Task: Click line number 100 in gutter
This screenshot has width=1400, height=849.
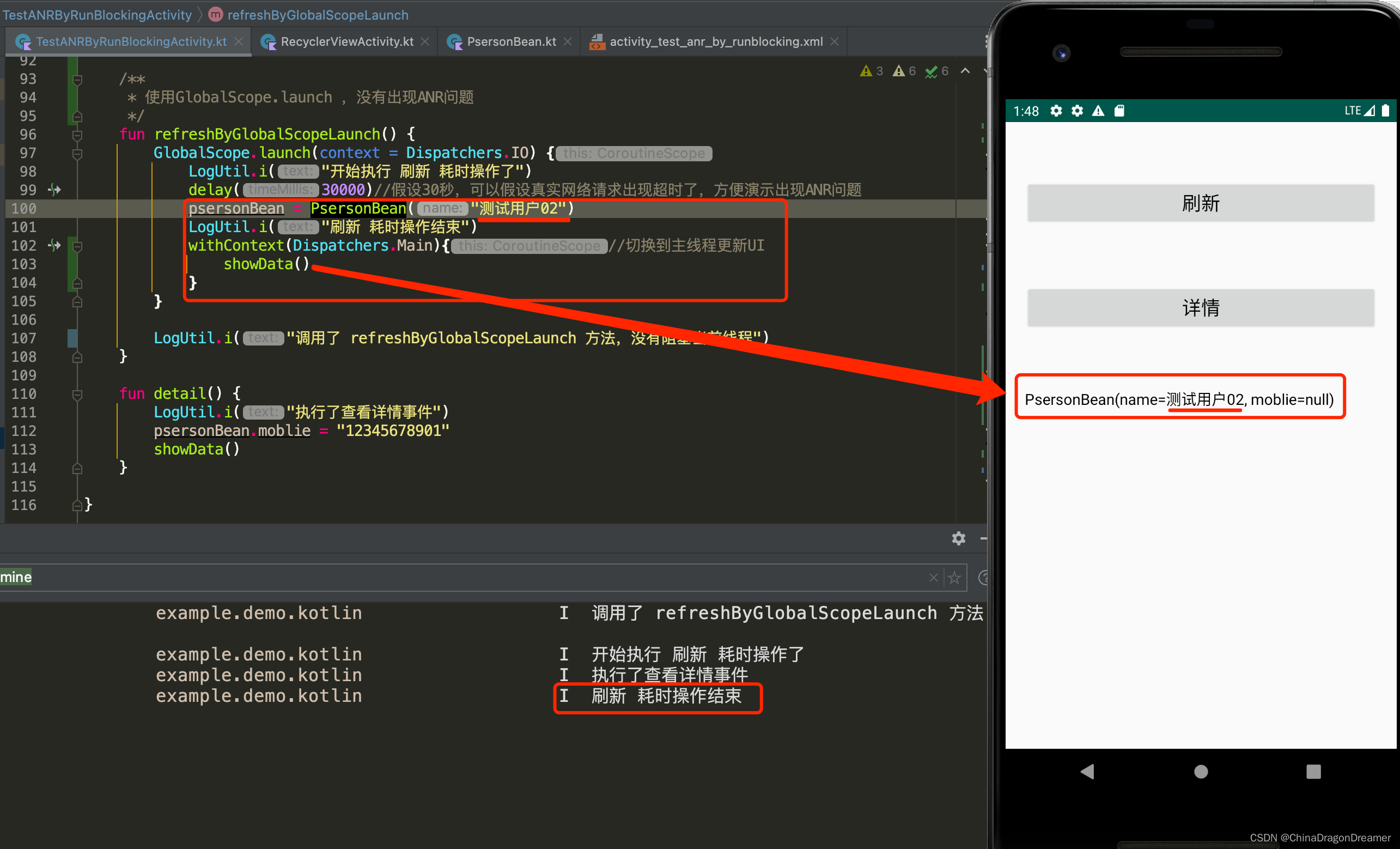Action: tap(24, 209)
